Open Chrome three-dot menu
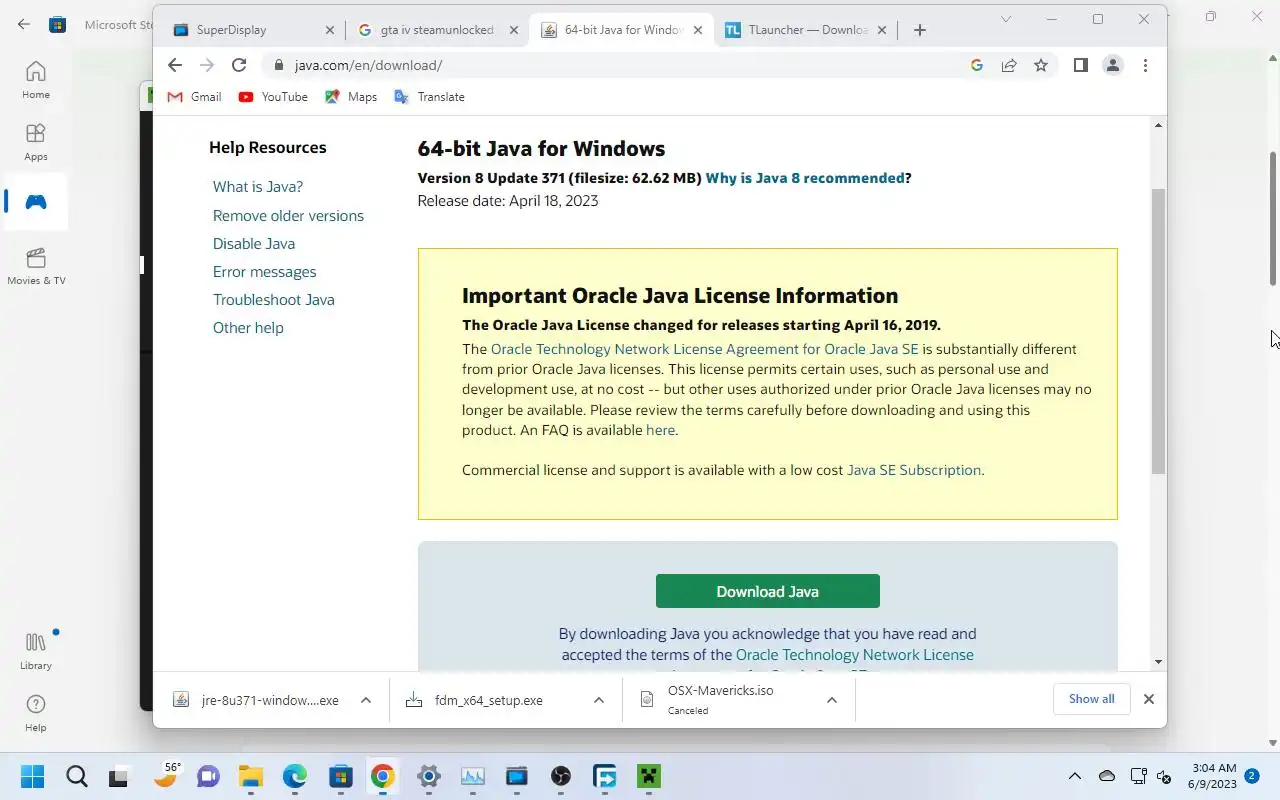This screenshot has width=1280, height=800. coord(1145,65)
